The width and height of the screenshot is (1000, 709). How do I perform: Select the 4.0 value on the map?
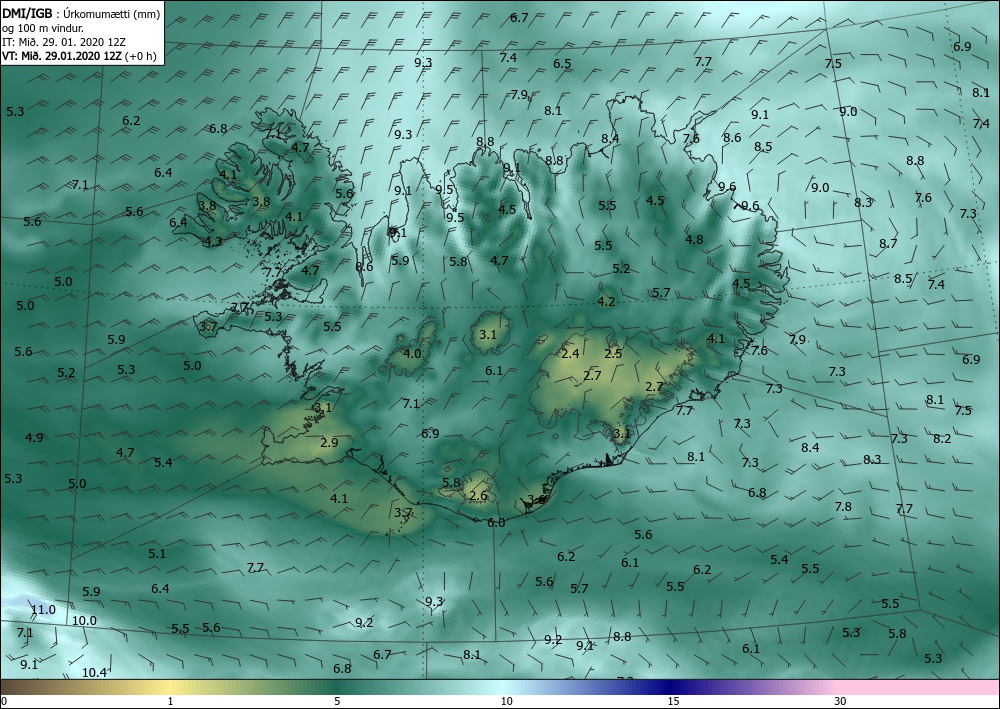(x=413, y=353)
